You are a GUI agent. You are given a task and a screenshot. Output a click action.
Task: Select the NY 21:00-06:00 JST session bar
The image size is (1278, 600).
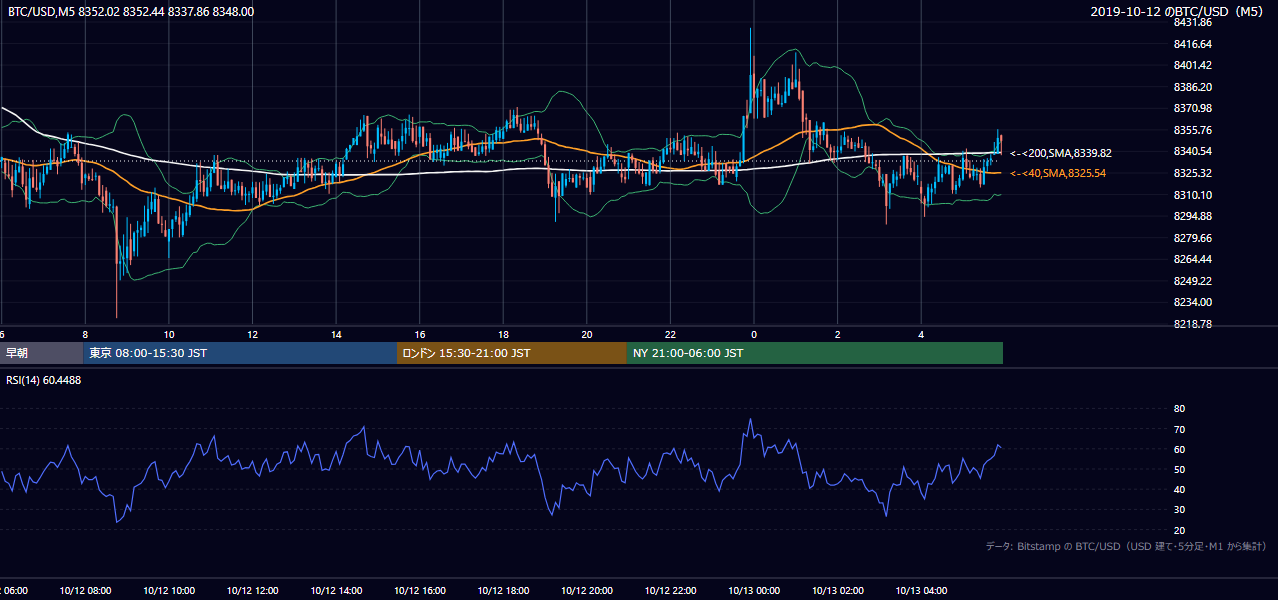tap(815, 353)
